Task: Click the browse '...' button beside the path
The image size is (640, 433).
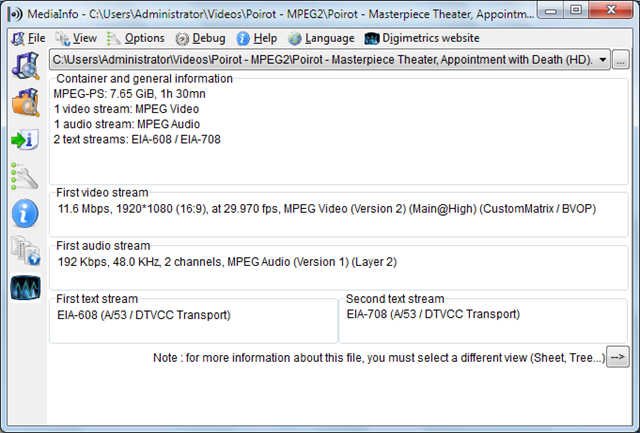Action: point(620,60)
